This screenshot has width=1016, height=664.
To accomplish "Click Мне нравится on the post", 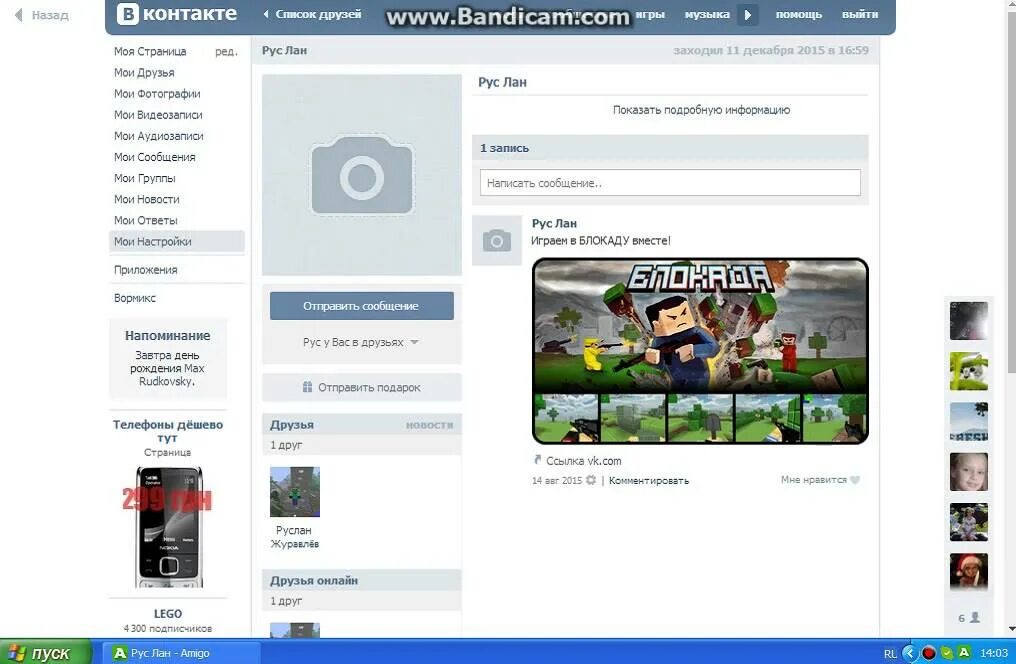I will point(813,480).
